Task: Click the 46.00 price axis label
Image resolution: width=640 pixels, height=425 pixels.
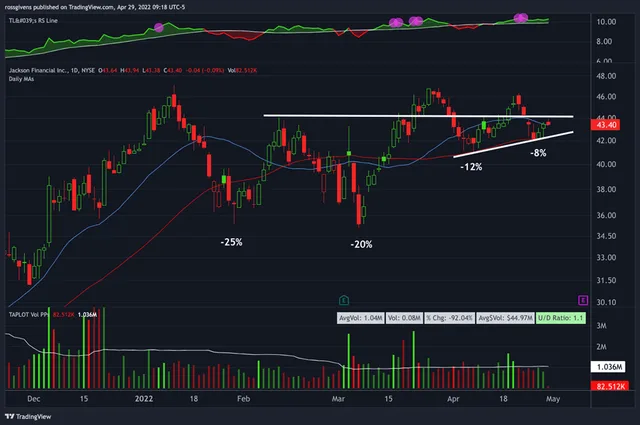Action: click(x=606, y=97)
